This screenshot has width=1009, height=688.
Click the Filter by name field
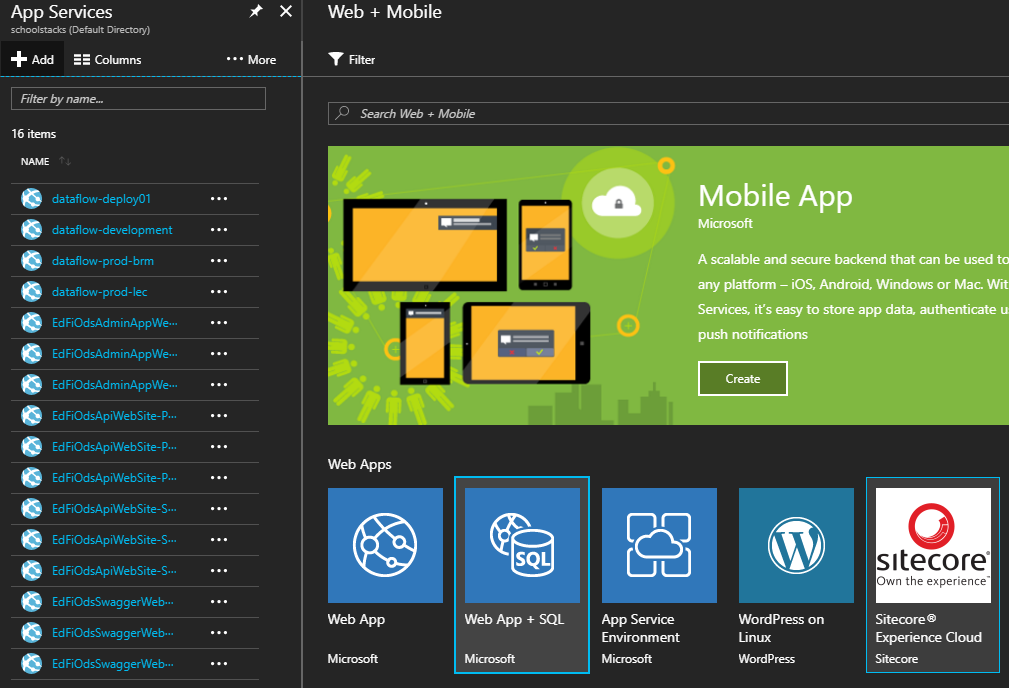tap(138, 98)
